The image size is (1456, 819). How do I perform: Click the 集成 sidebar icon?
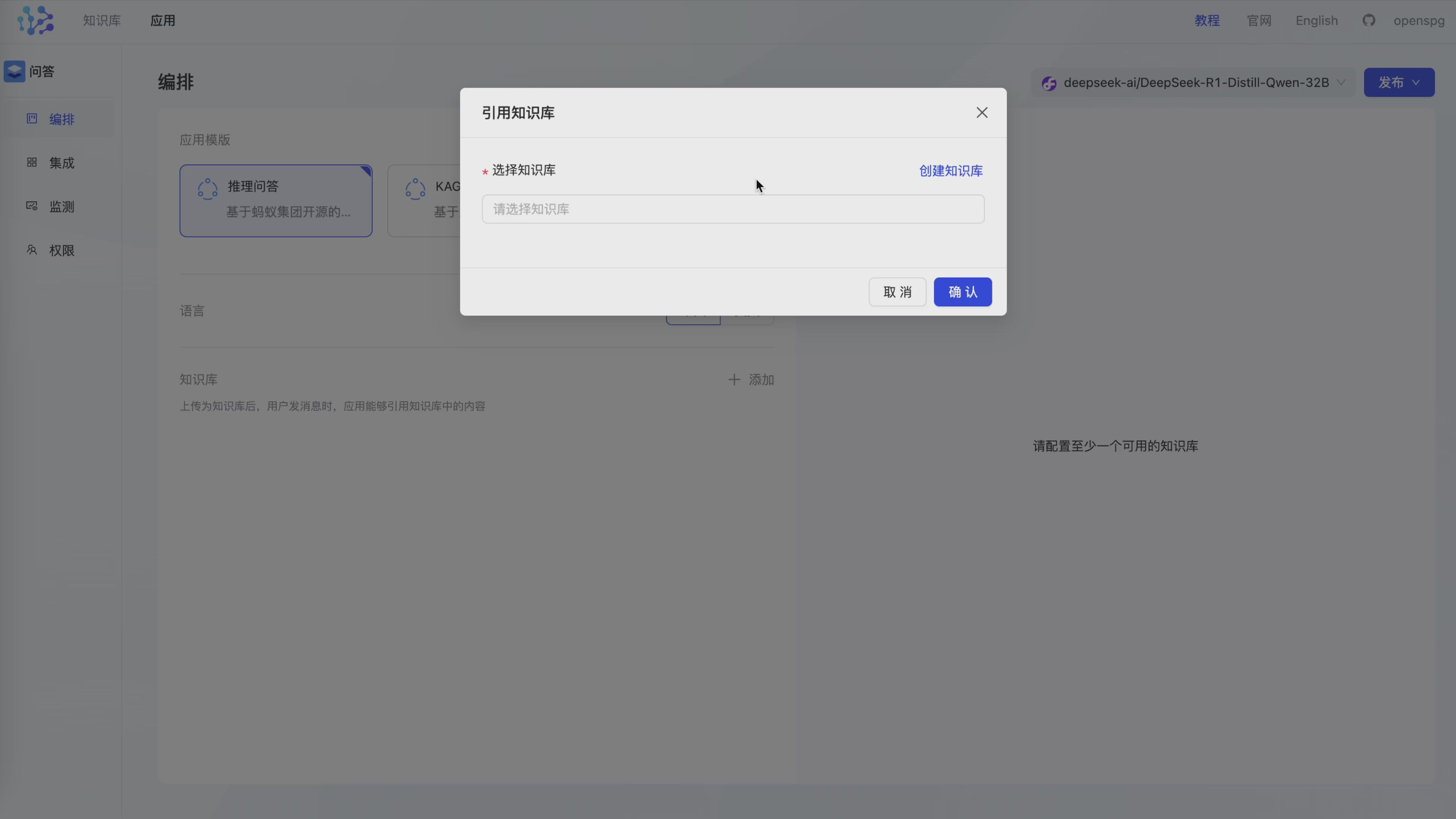(31, 162)
